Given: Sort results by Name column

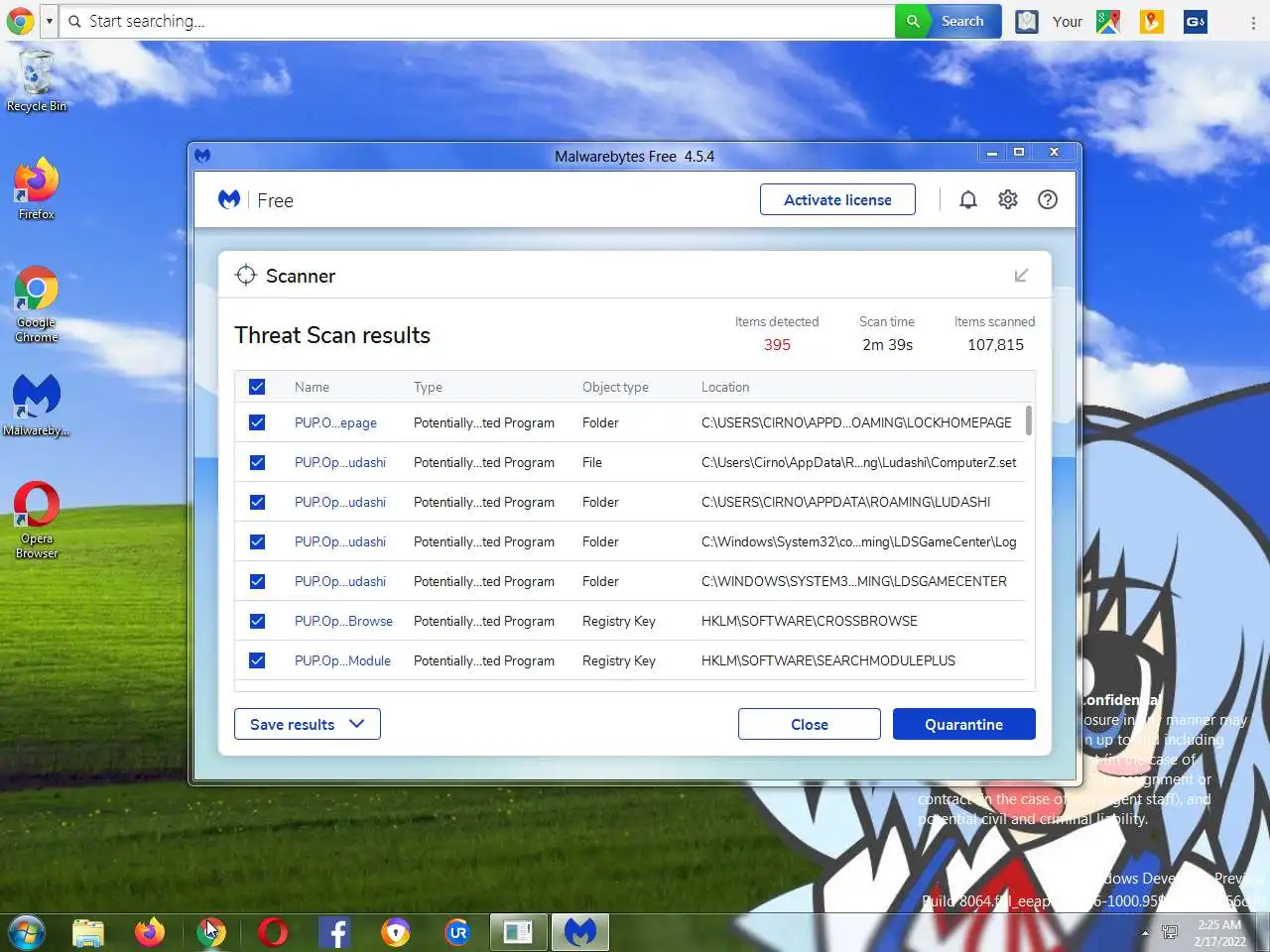Looking at the screenshot, I should (312, 387).
